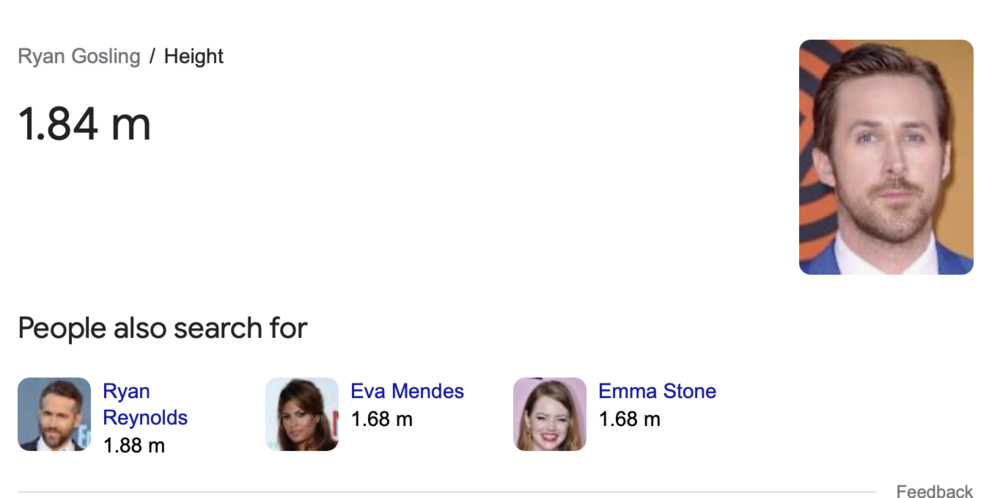Open the Emma Stone thumbnail photo

click(x=550, y=414)
